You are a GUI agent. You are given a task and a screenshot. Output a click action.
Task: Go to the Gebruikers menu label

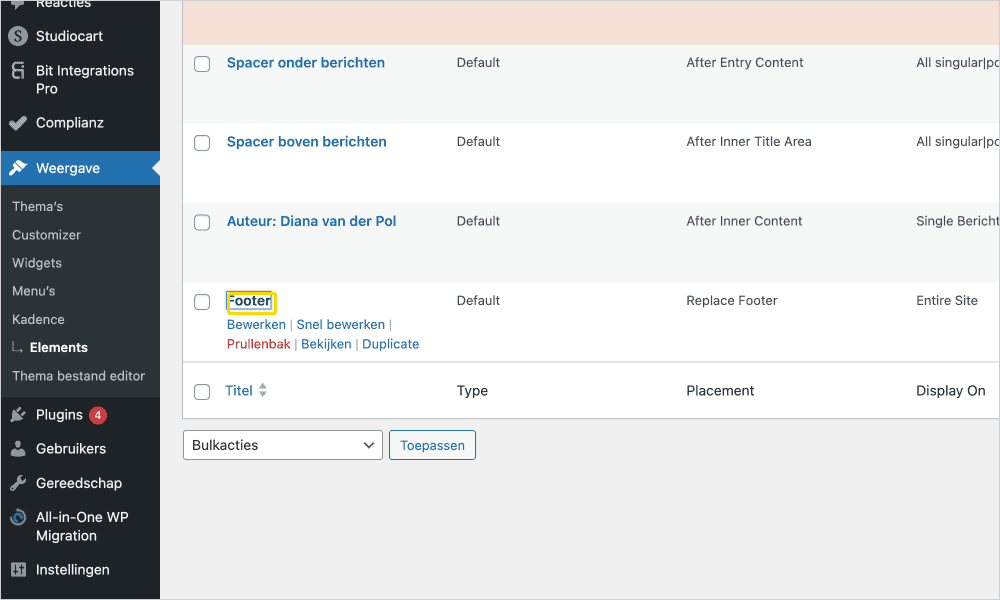(x=71, y=449)
